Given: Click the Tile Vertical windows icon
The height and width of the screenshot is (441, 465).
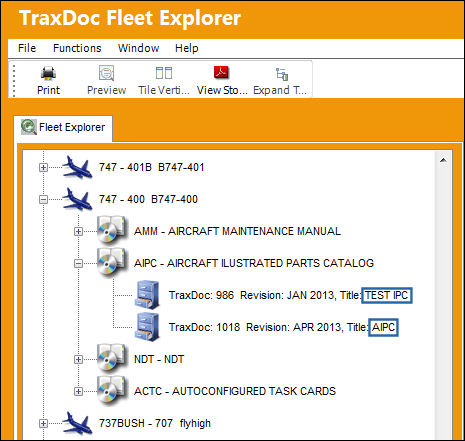Looking at the screenshot, I should [x=164, y=73].
